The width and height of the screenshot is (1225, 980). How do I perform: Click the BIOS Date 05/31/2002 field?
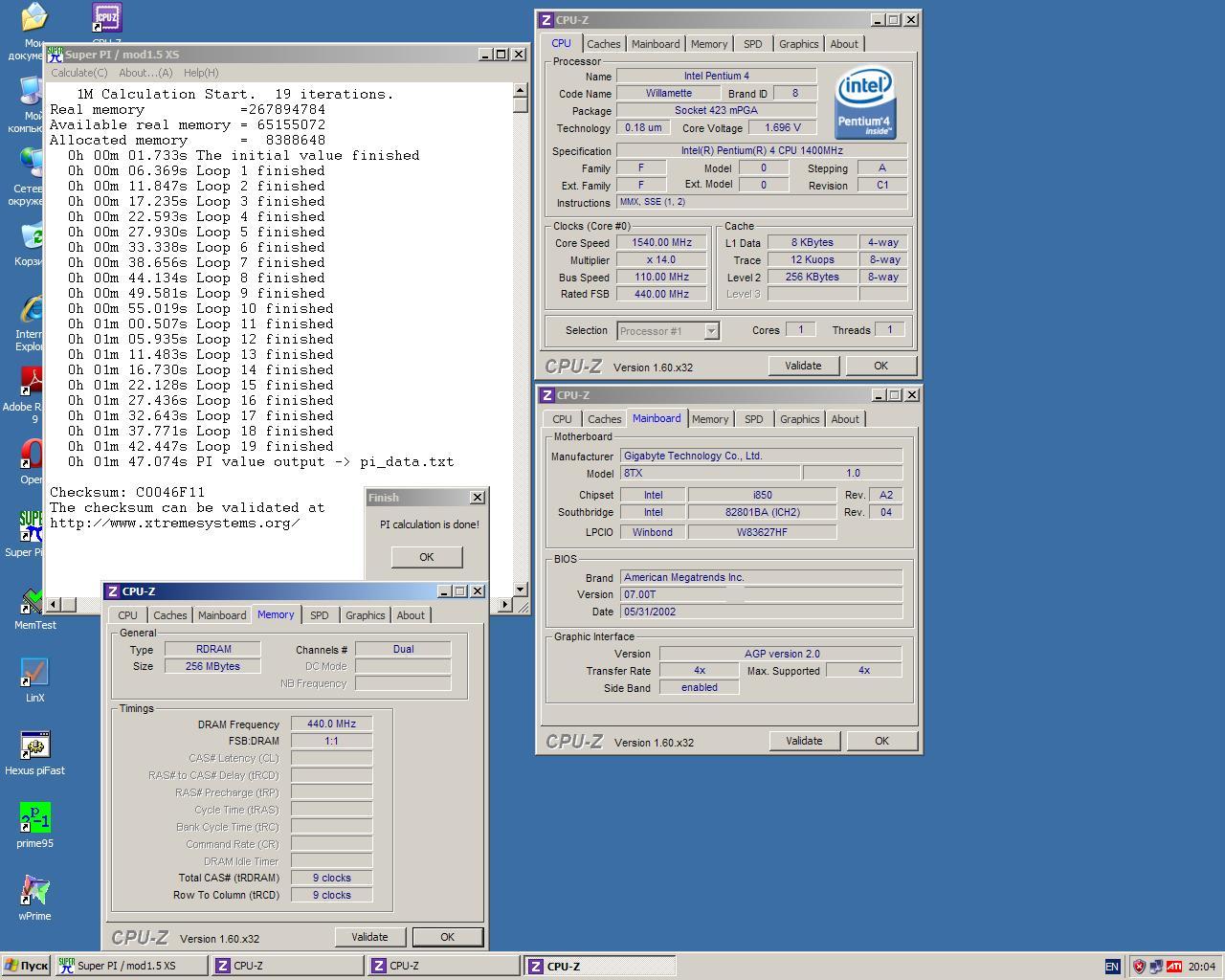[x=761, y=612]
